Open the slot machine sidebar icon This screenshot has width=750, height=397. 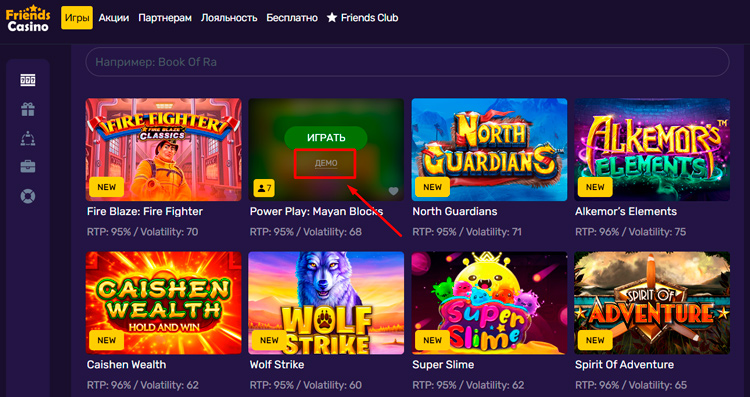point(28,80)
